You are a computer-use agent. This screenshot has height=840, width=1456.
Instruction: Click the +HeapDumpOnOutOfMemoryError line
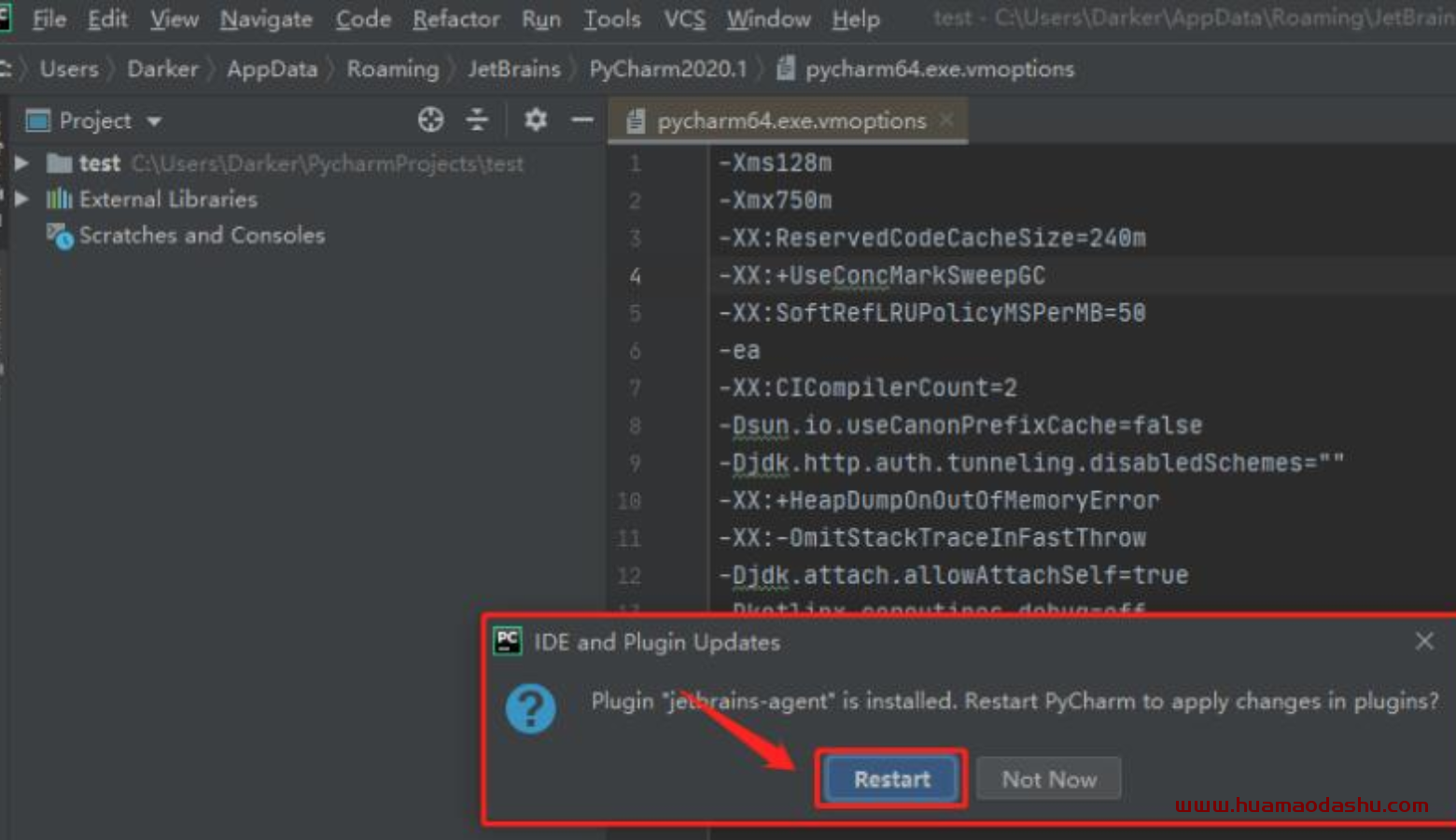pos(938,500)
